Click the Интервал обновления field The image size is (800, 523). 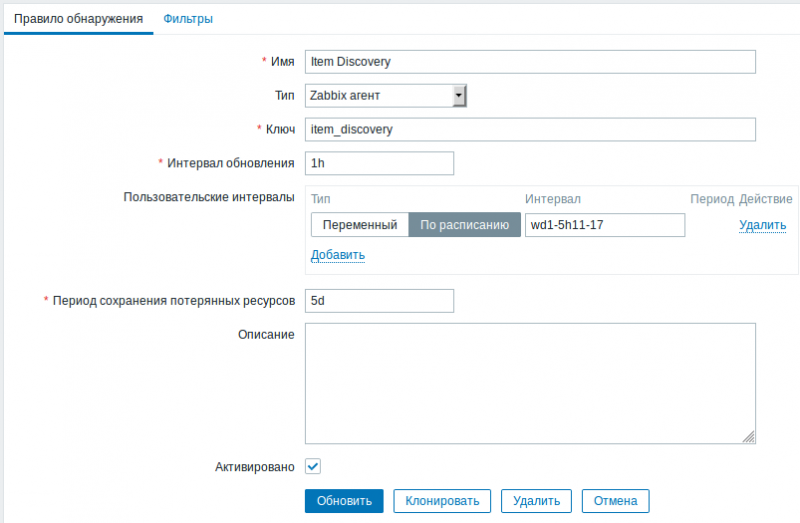pos(379,163)
